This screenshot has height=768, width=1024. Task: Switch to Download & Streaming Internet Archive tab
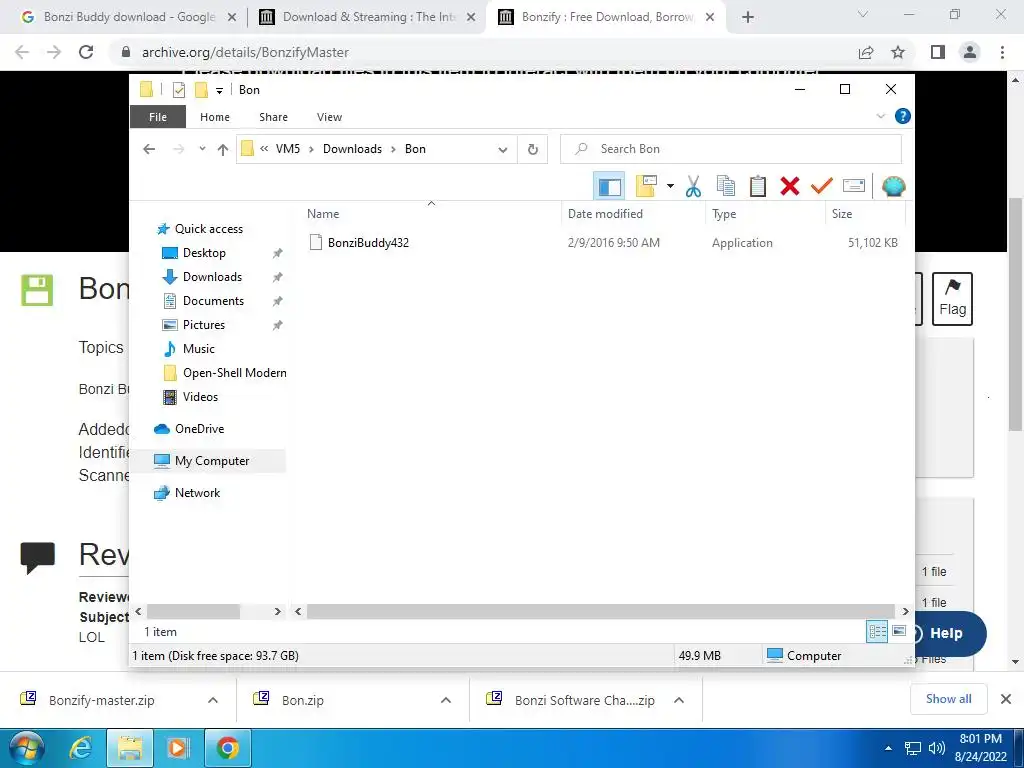[x=368, y=17]
